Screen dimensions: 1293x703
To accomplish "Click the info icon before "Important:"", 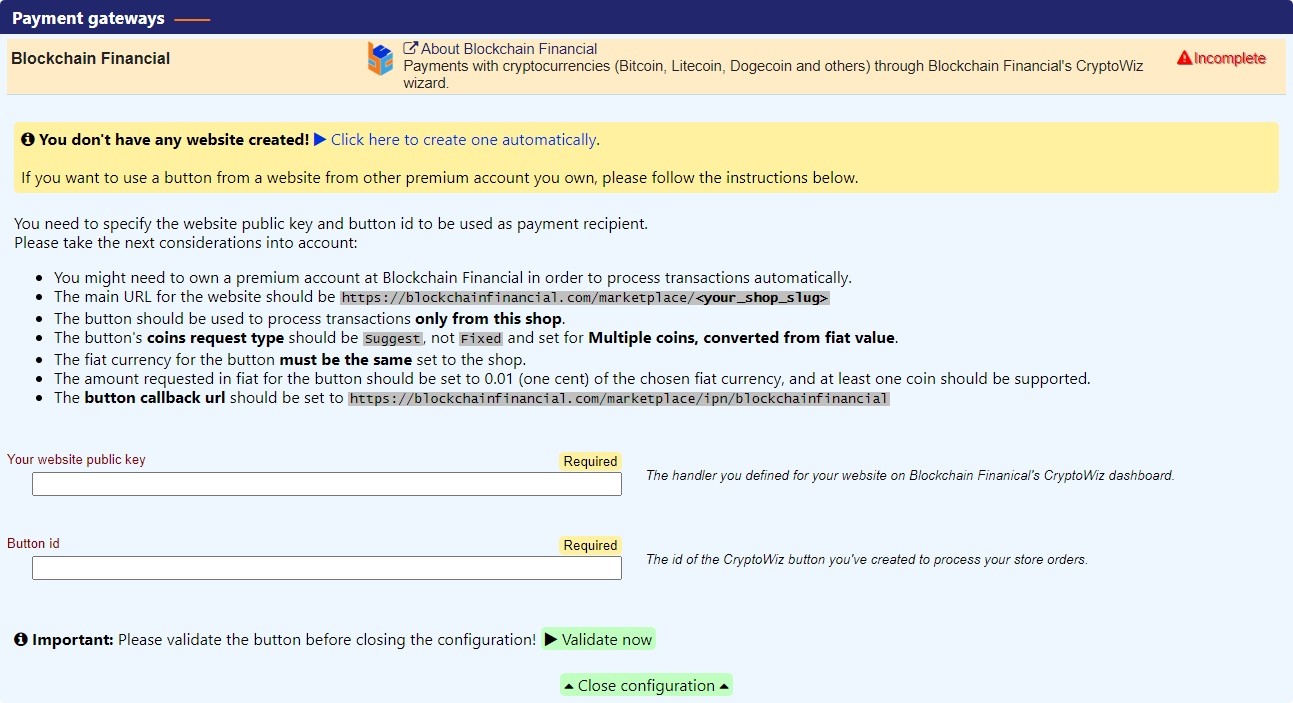I will pos(21,640).
